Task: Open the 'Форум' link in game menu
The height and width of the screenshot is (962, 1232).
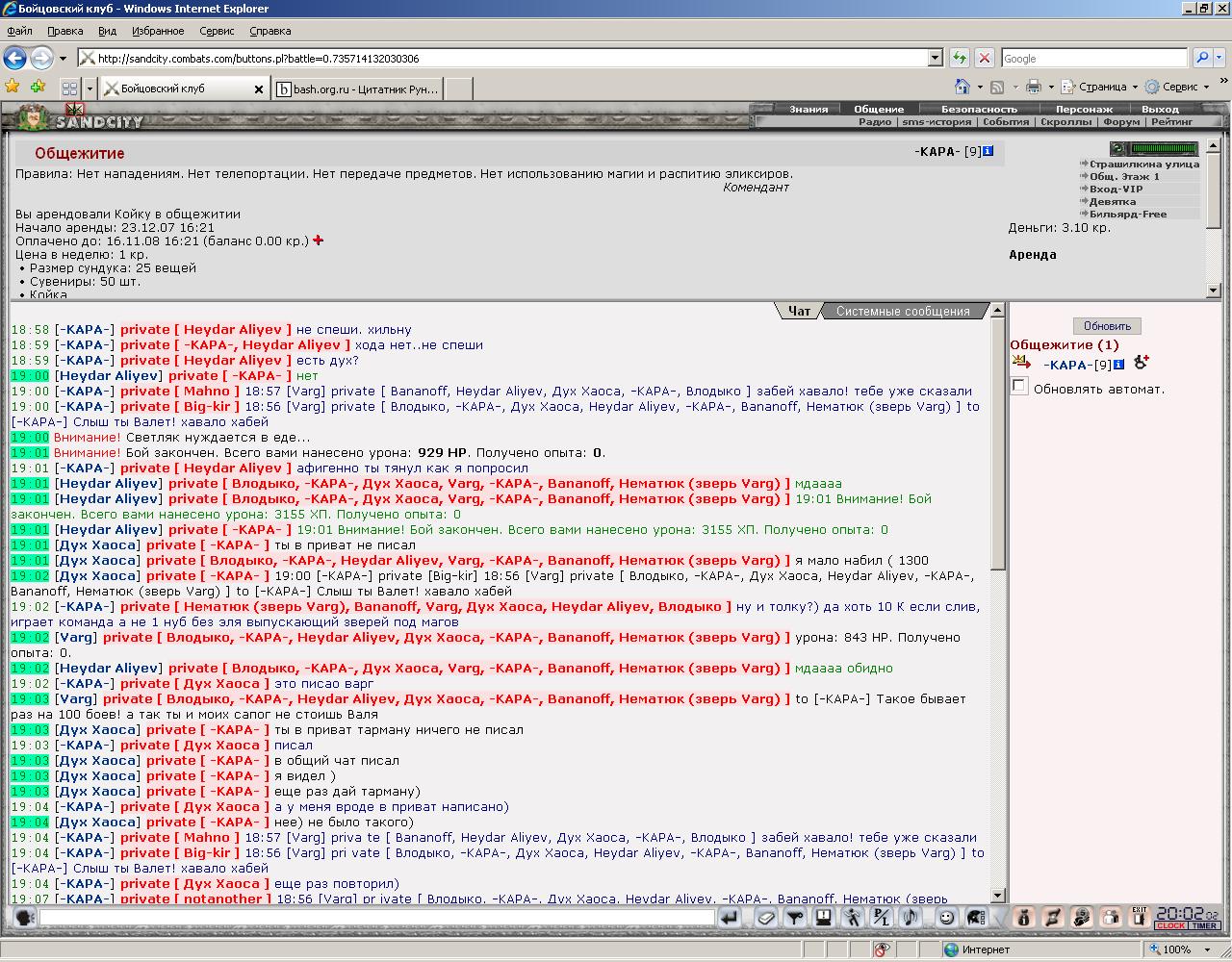Action: [1121, 122]
